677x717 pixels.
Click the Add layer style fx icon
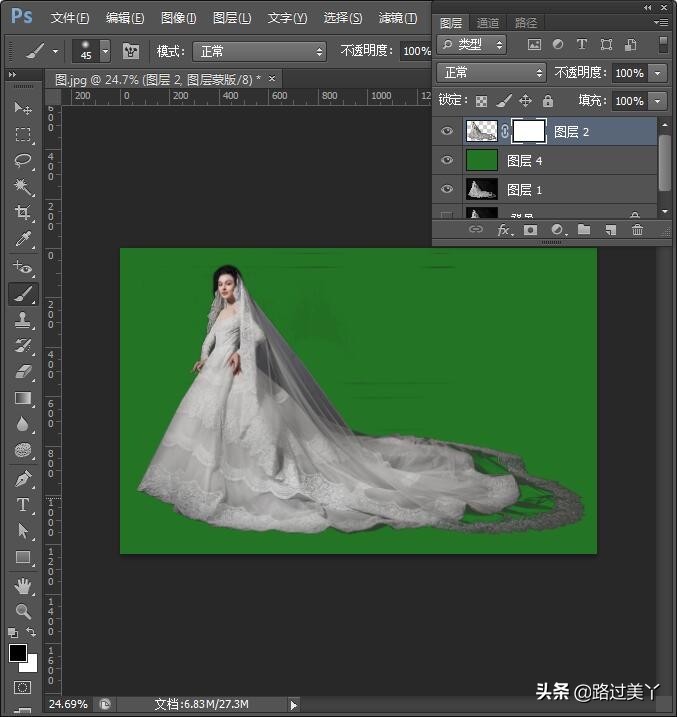point(504,230)
